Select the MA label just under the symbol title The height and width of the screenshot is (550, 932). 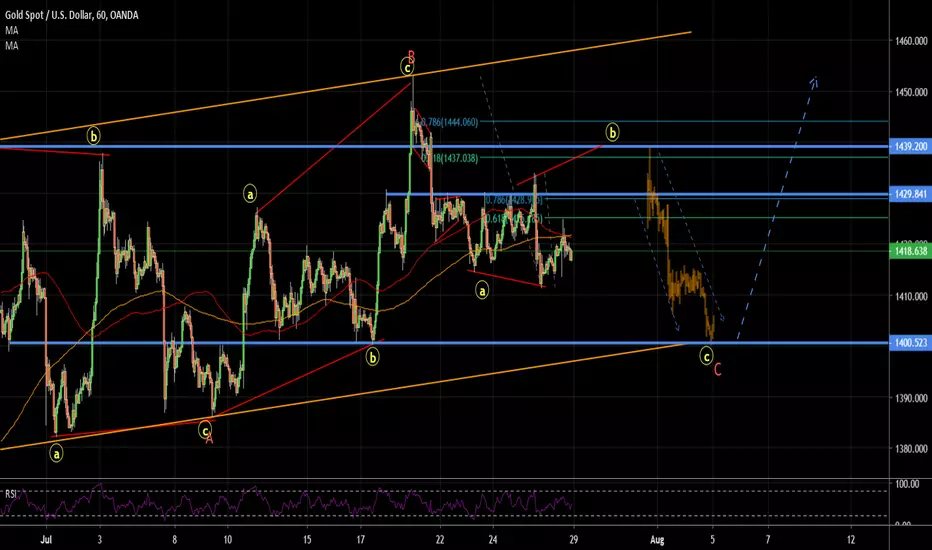pos(11,30)
